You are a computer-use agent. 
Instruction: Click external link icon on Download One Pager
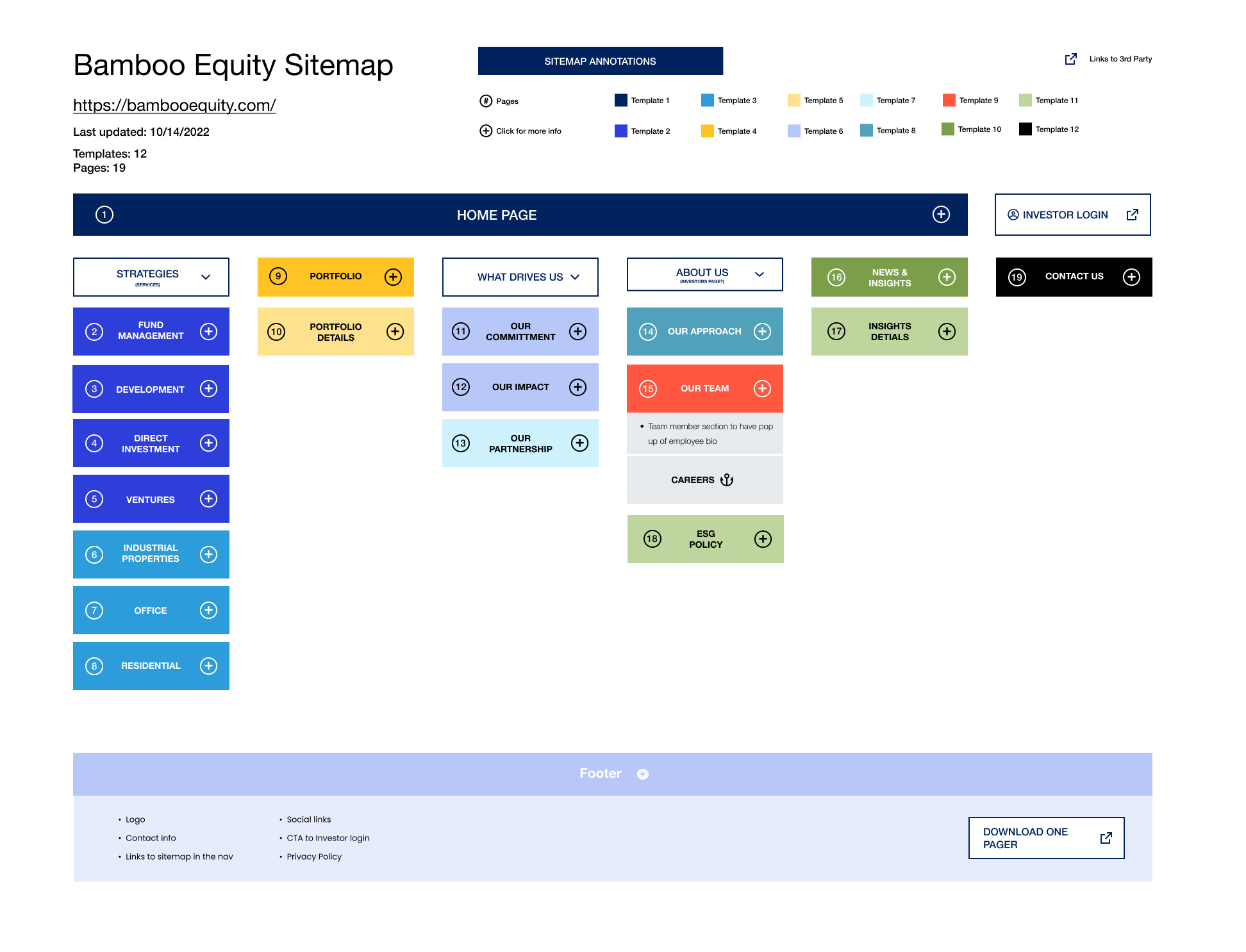1106,838
